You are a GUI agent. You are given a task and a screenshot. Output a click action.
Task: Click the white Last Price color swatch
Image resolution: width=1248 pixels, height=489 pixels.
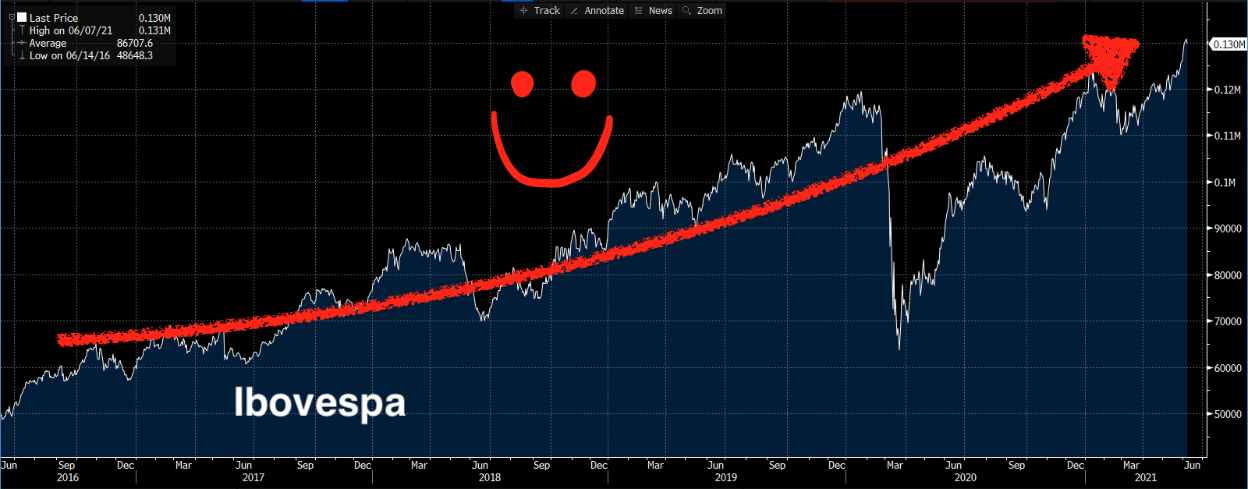point(21,18)
